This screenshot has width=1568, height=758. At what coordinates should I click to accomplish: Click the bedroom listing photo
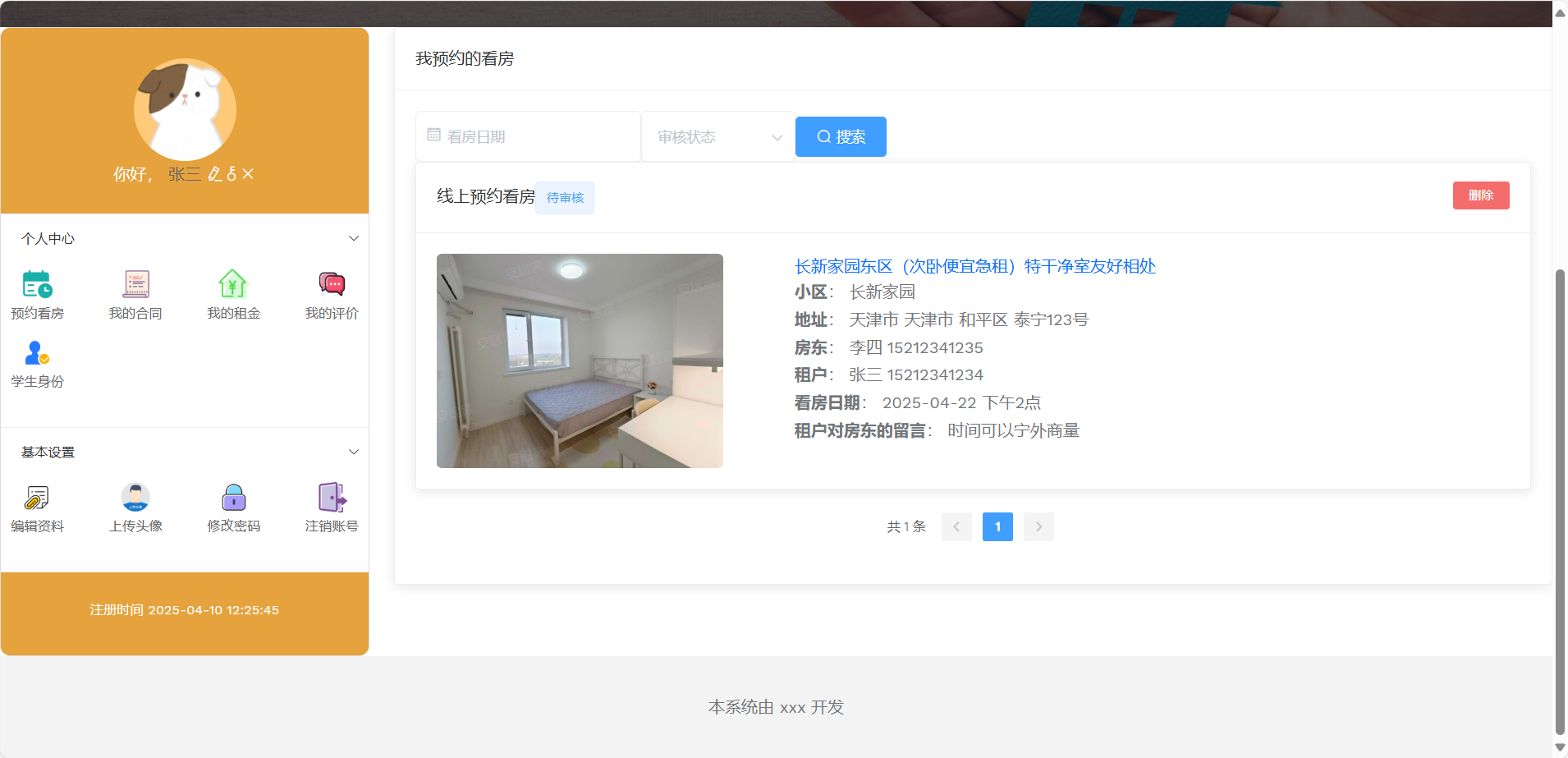[580, 361]
